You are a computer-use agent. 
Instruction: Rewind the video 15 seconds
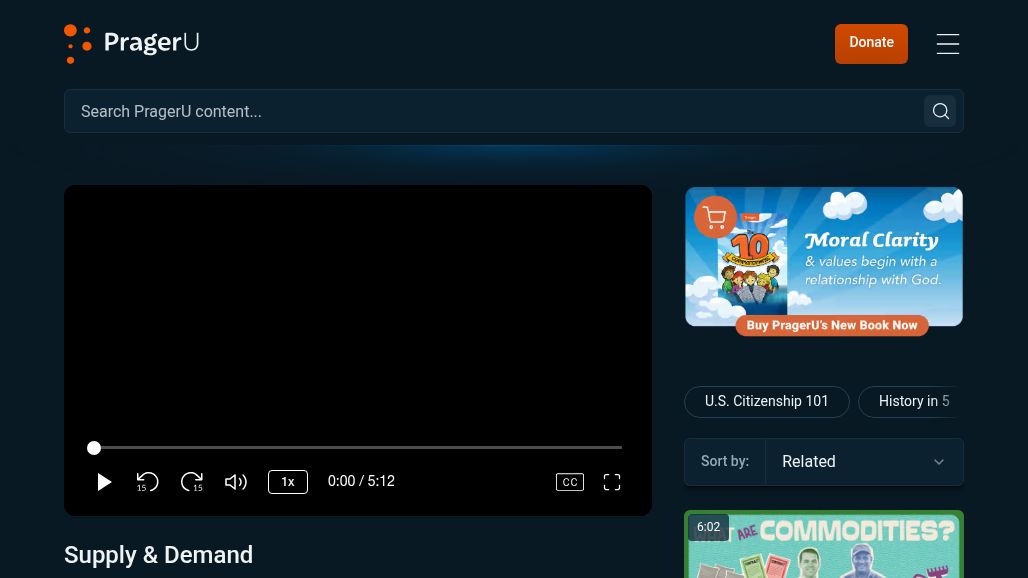[x=148, y=481]
